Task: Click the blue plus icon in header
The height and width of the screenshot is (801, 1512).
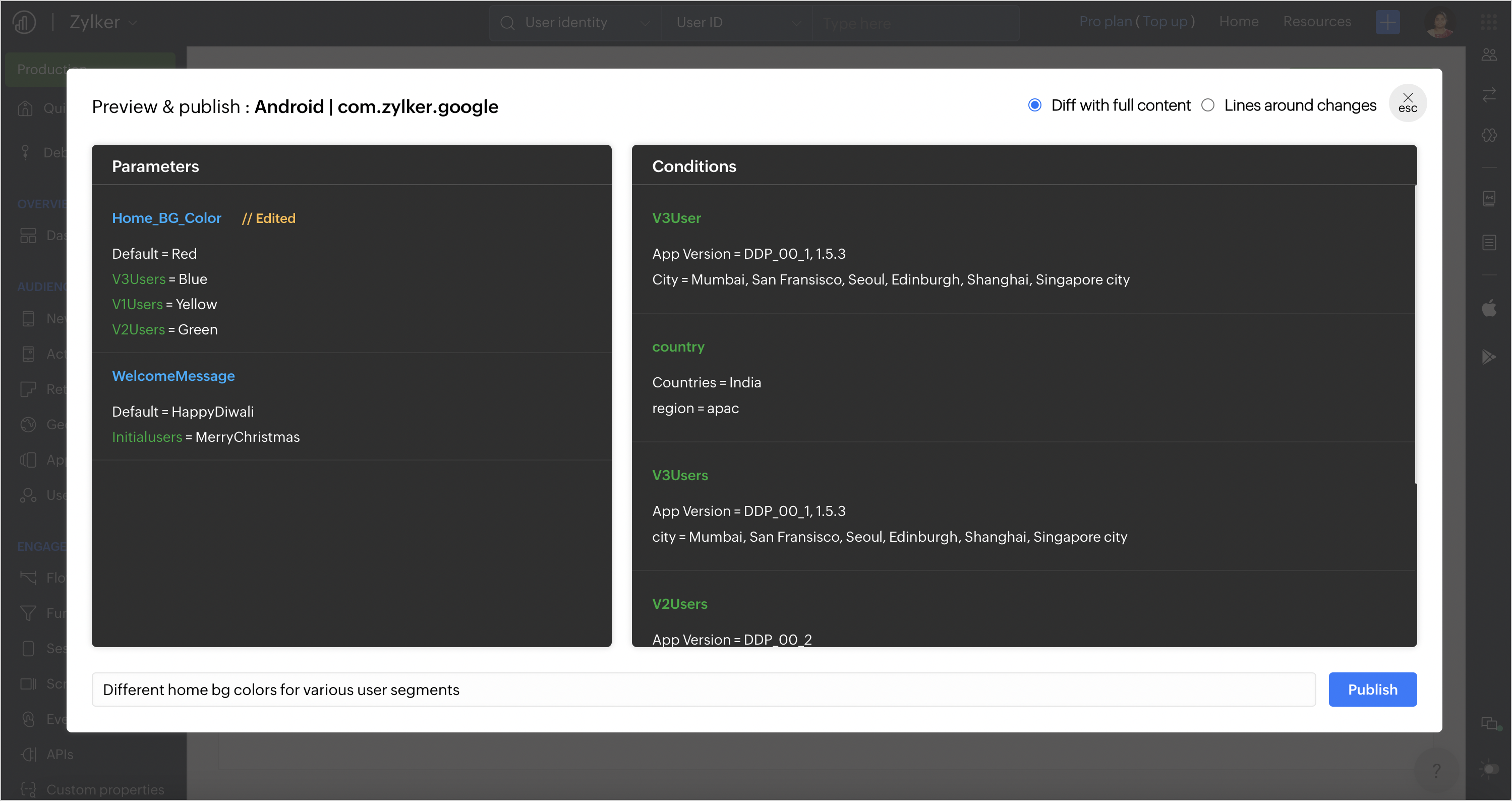Action: [x=1387, y=22]
